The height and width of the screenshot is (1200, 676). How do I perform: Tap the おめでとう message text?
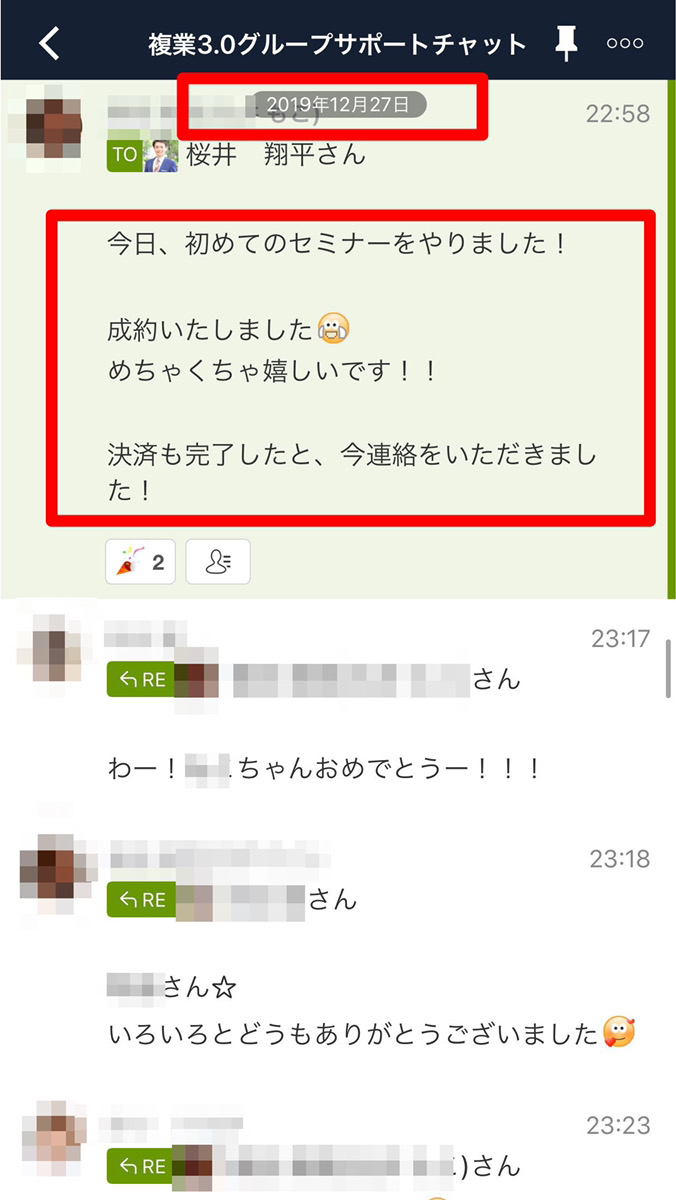pos(325,768)
